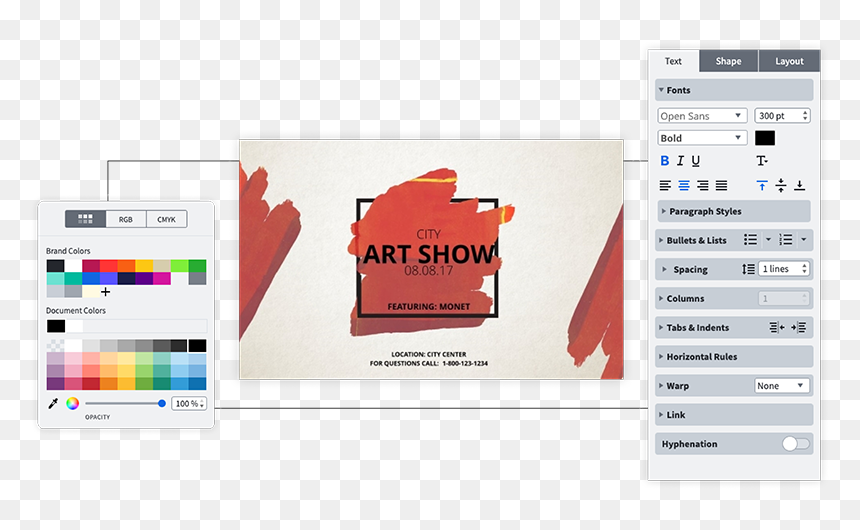Align text to bottom vertically
860x530 pixels.
800,185
